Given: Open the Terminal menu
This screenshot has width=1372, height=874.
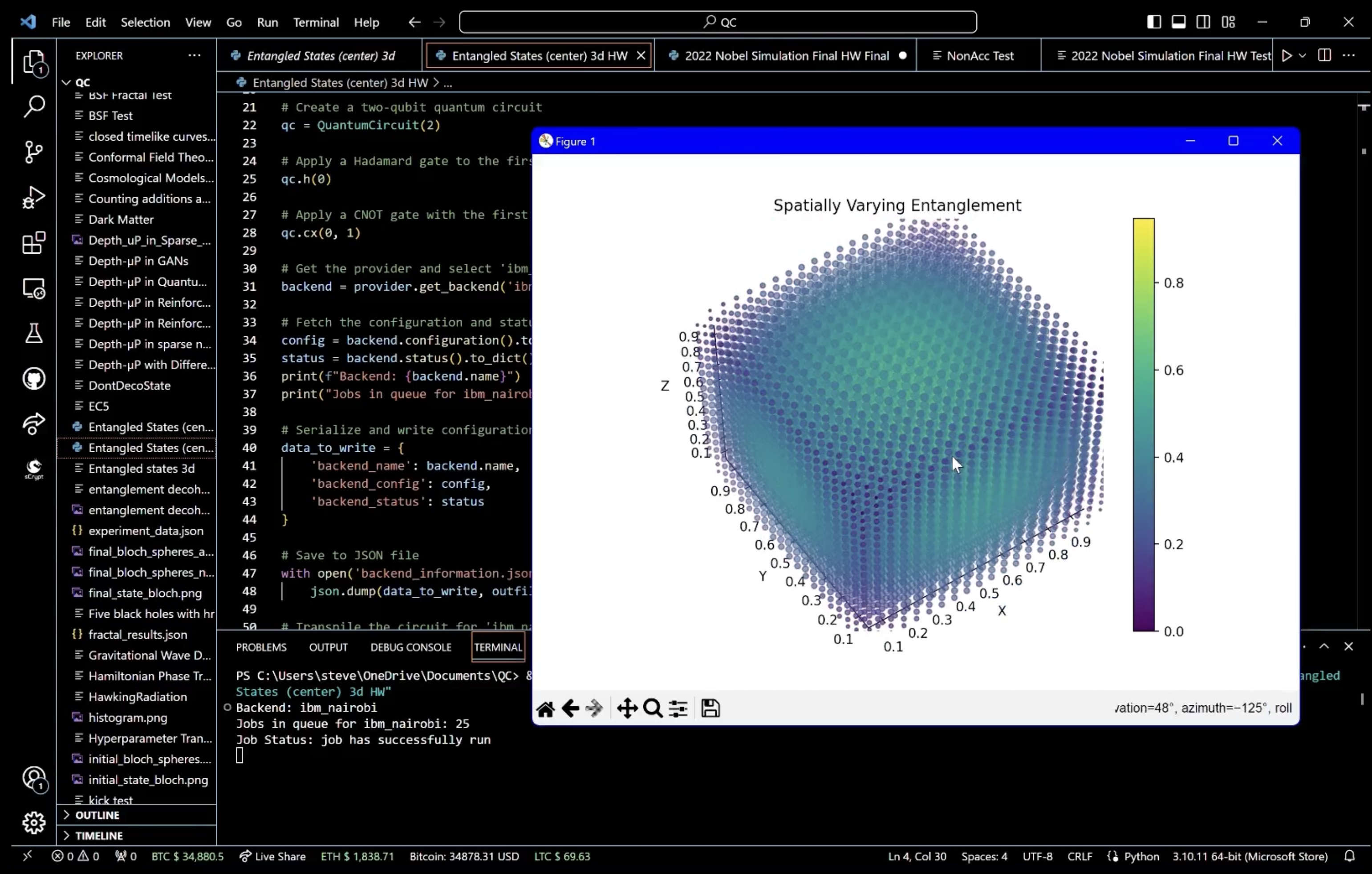Looking at the screenshot, I should click(x=316, y=22).
